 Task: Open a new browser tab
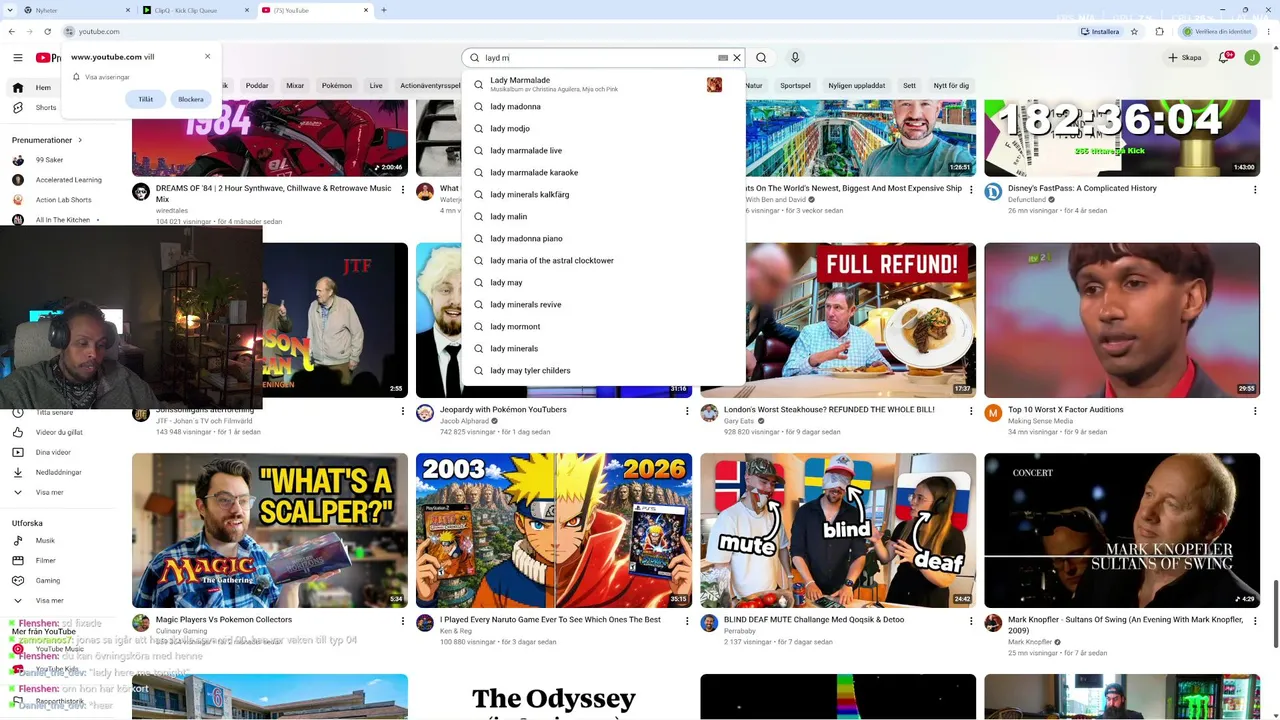(x=384, y=10)
